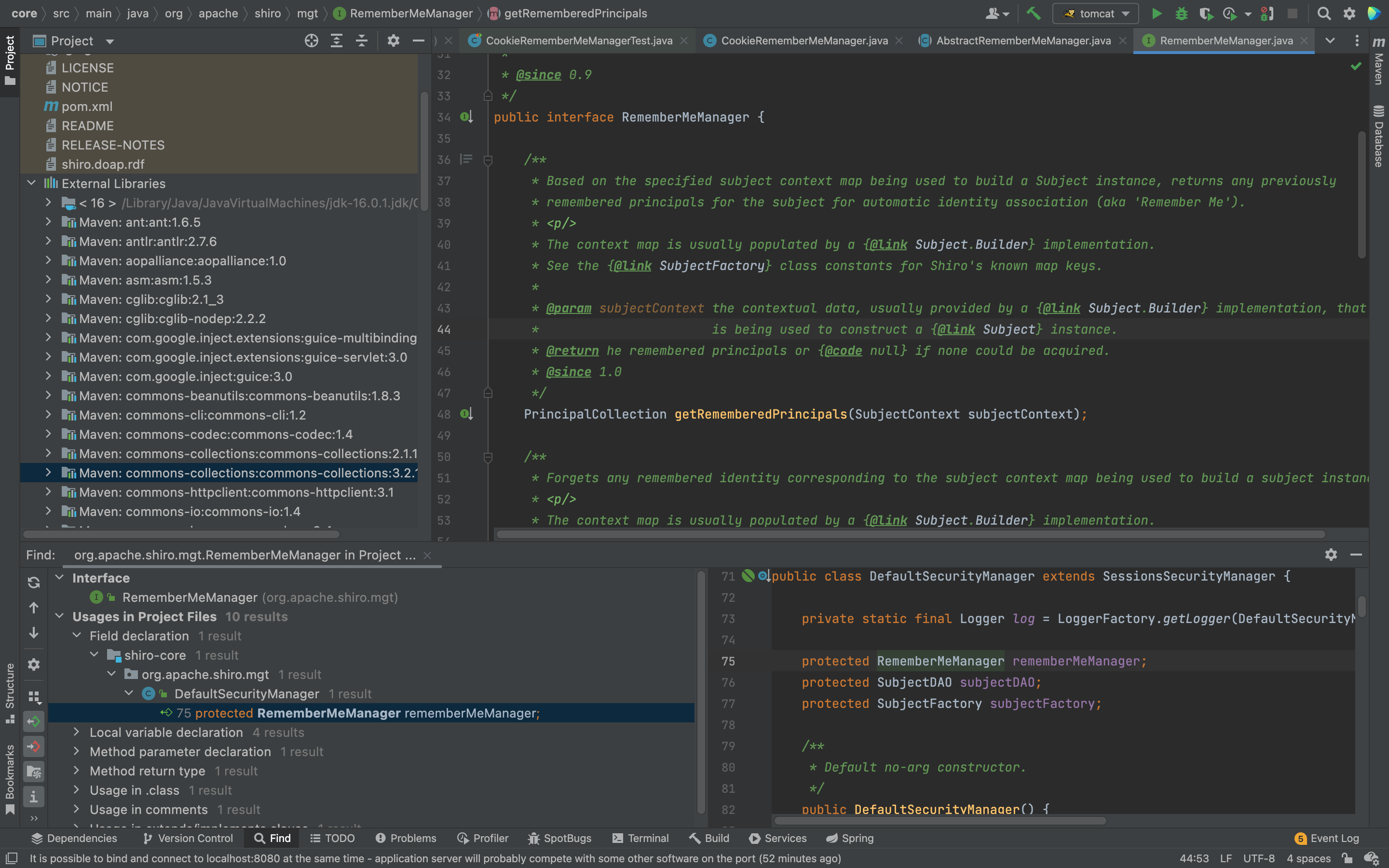Follow the @link Subject.Builder on line 40
Image resolution: width=1389 pixels, height=868 pixels.
coord(971,244)
